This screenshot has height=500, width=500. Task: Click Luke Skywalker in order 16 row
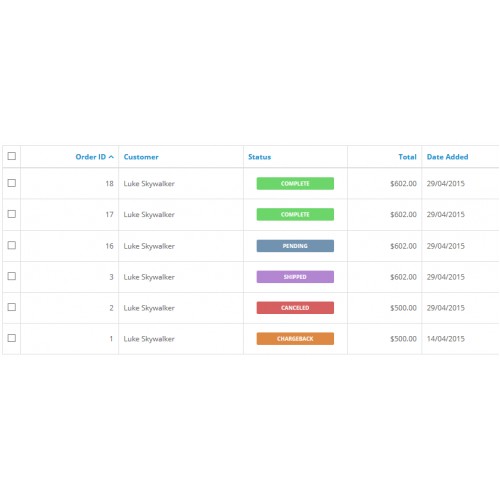pos(149,246)
